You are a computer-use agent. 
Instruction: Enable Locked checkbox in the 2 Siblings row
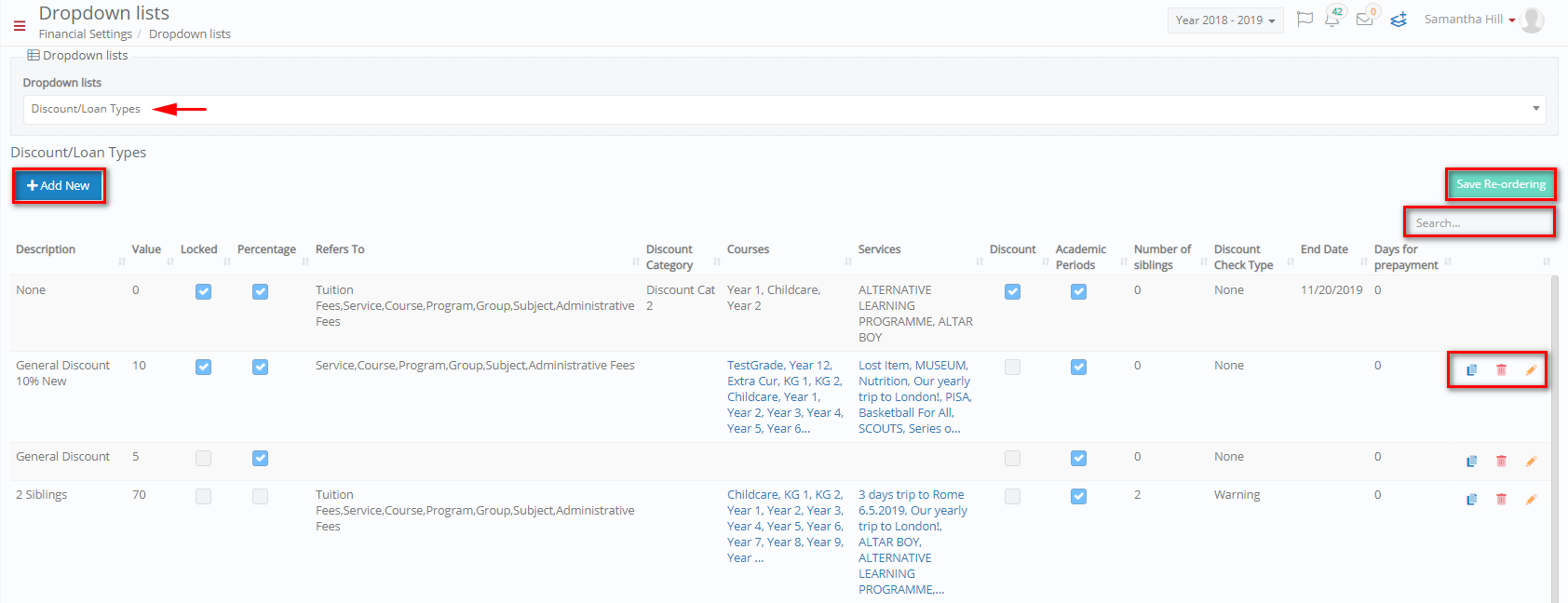click(x=203, y=496)
